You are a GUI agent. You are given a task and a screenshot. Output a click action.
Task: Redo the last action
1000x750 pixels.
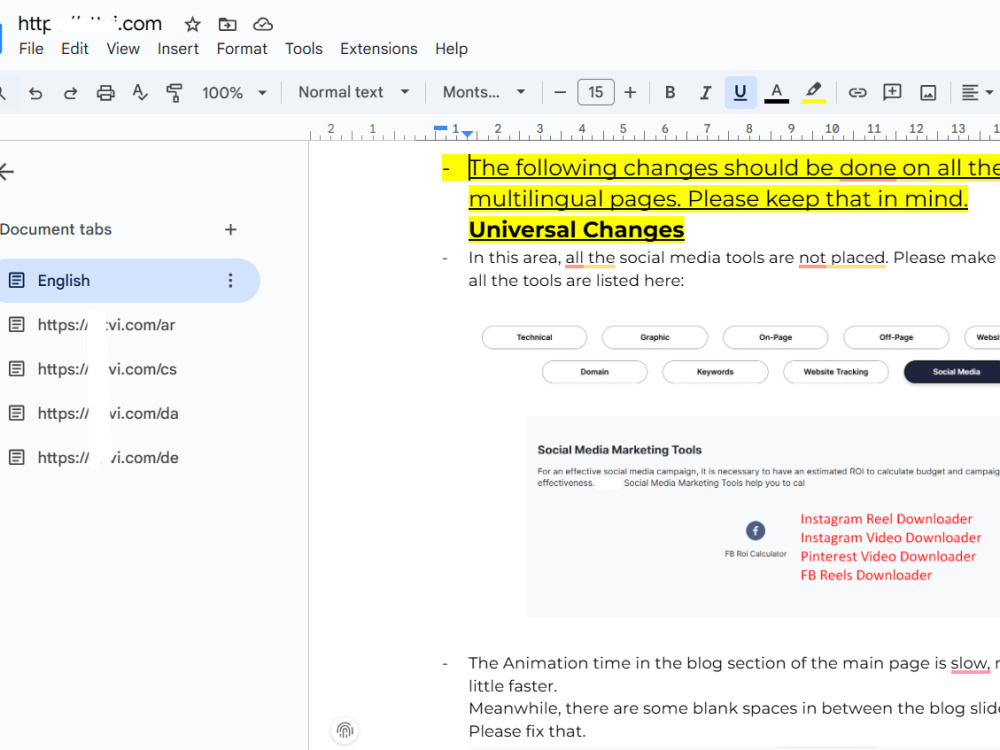point(70,93)
